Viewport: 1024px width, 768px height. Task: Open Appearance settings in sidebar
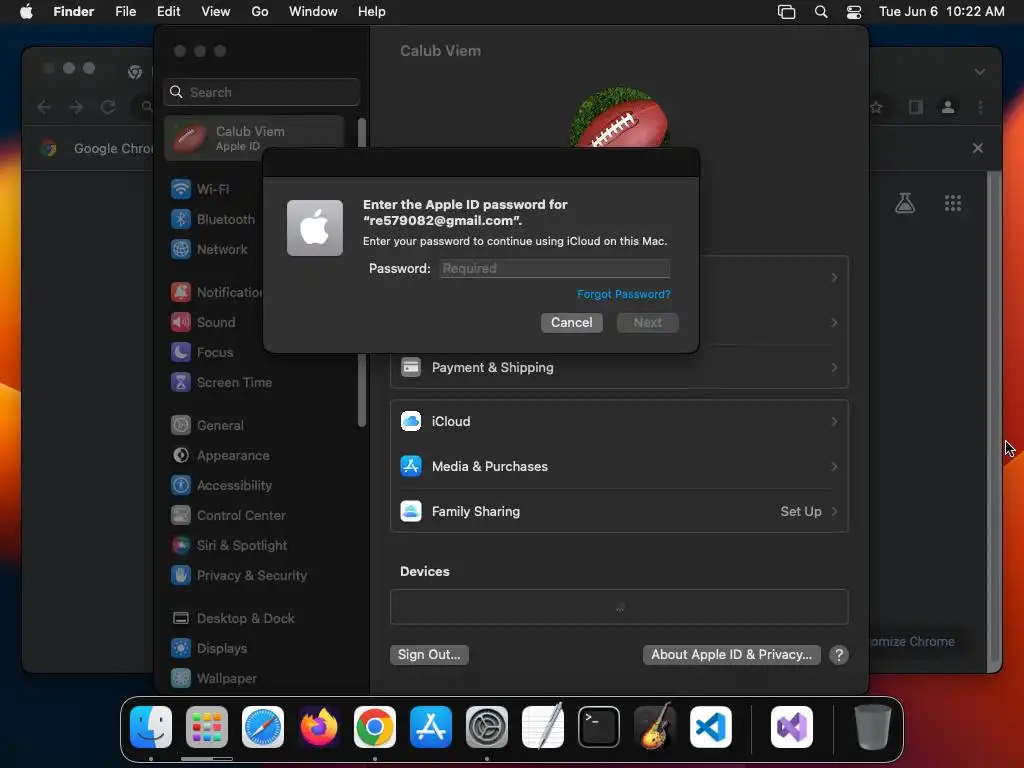[x=219, y=455]
